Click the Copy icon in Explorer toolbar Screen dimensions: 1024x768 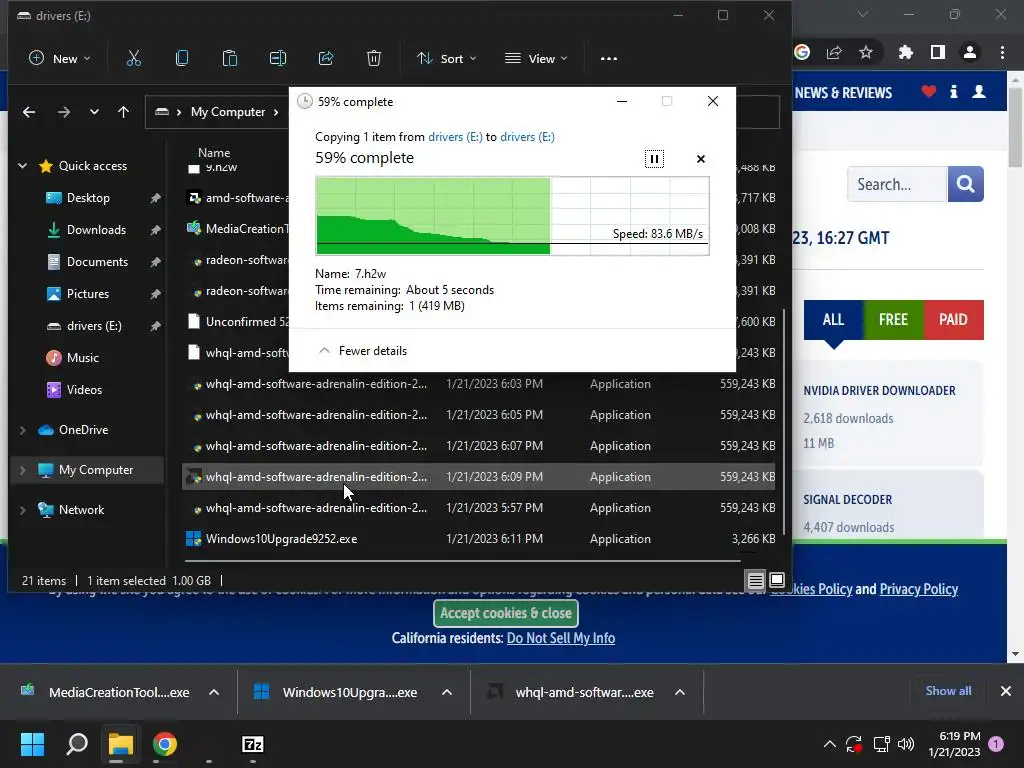(x=182, y=58)
